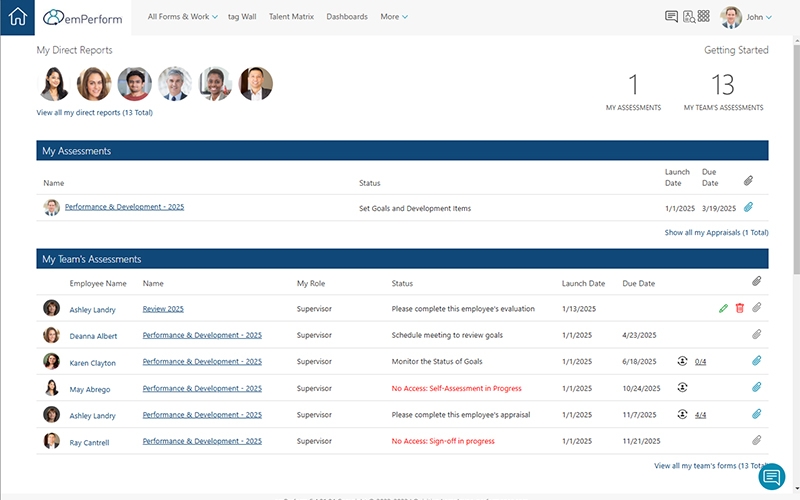Open the employee search icon
The height and width of the screenshot is (500, 800).
pos(688,17)
